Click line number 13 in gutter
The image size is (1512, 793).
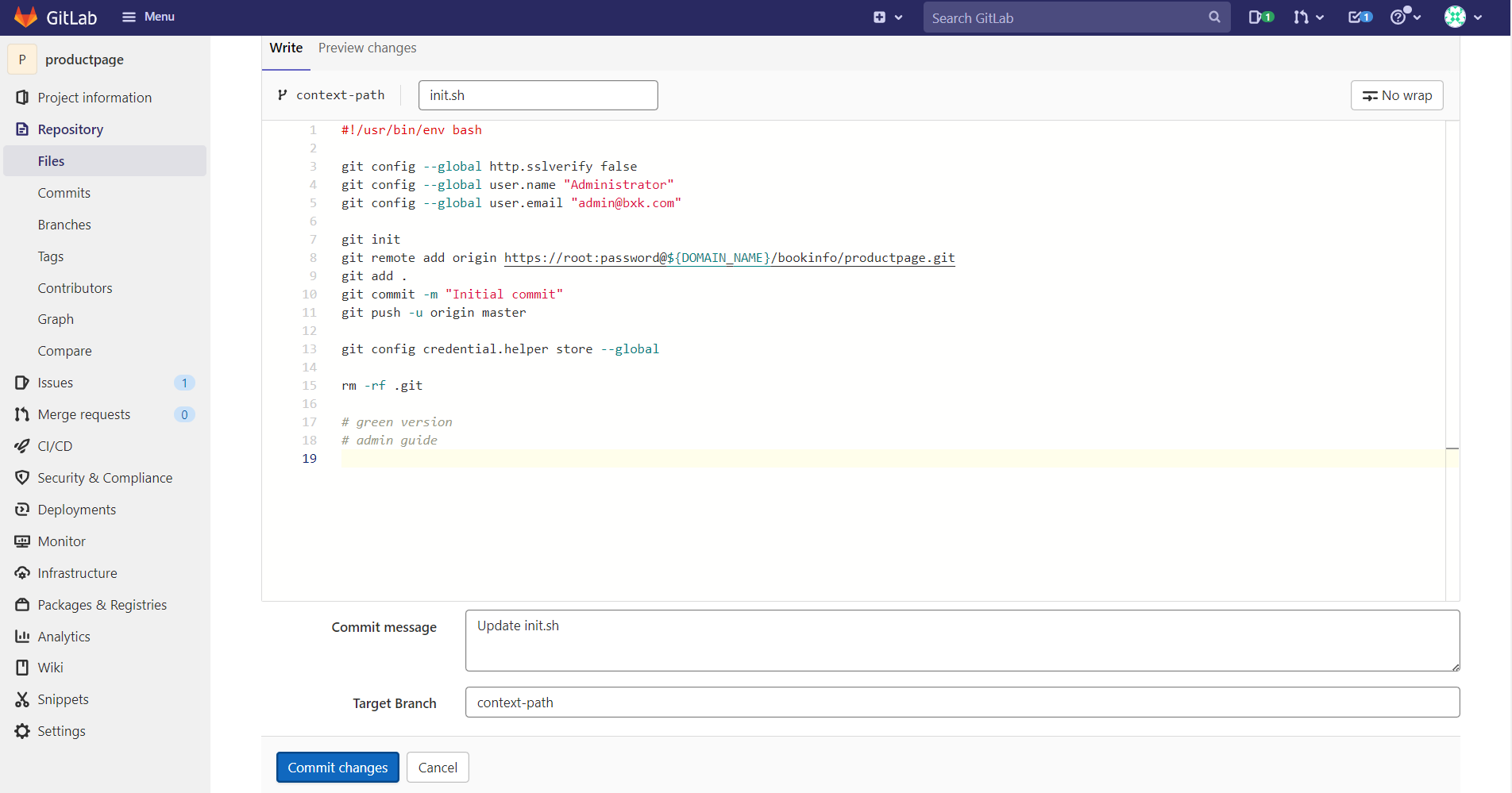coord(309,349)
